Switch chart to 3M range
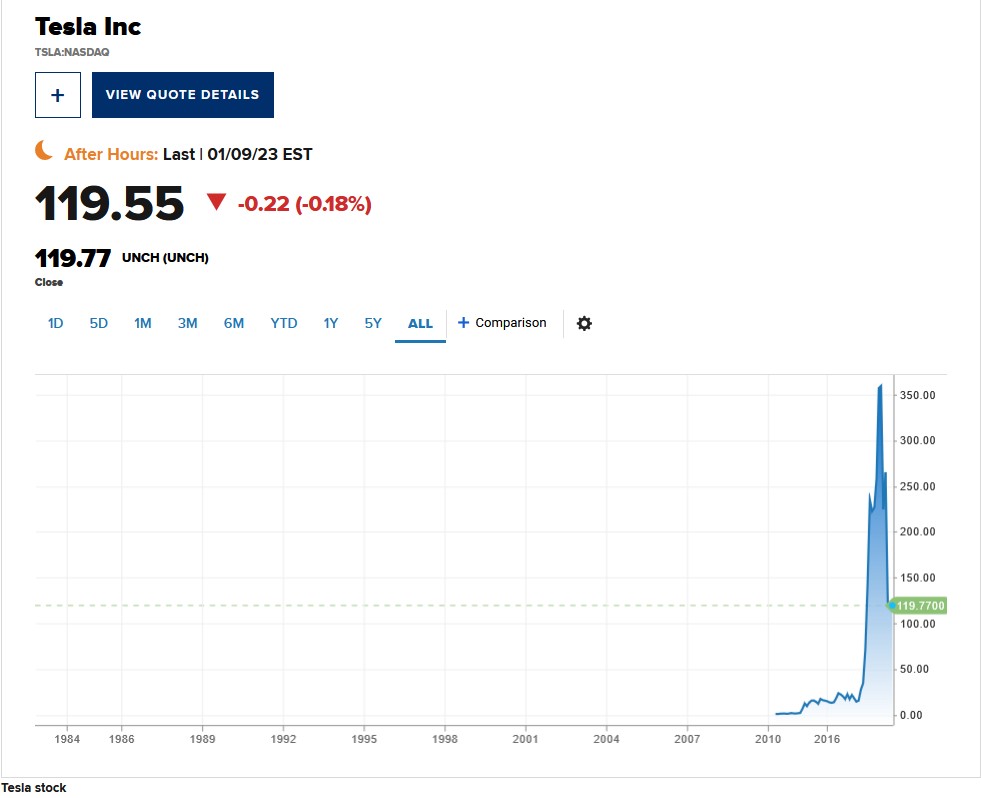This screenshot has height=798, width=981. click(188, 324)
